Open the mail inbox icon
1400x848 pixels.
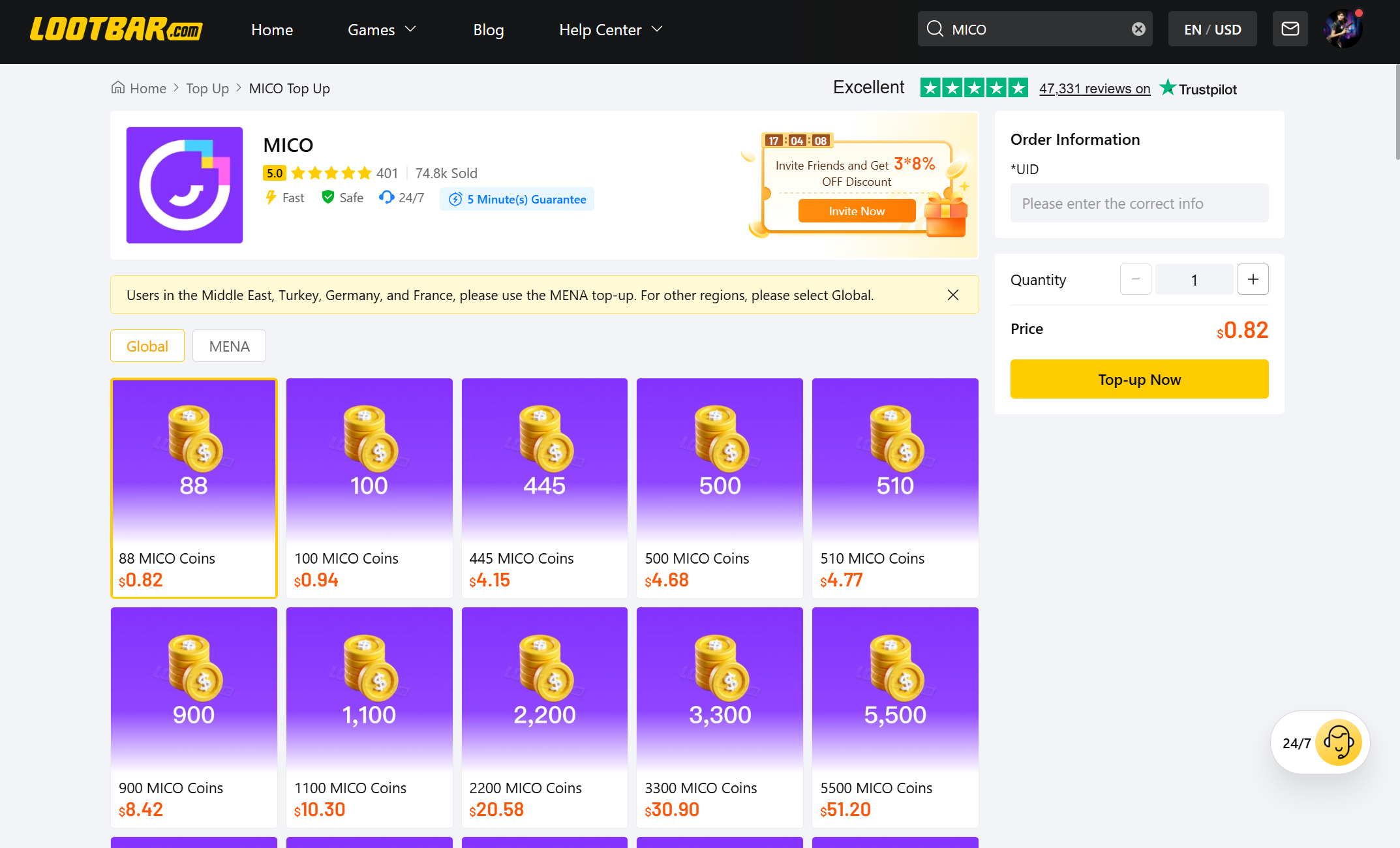[x=1290, y=29]
